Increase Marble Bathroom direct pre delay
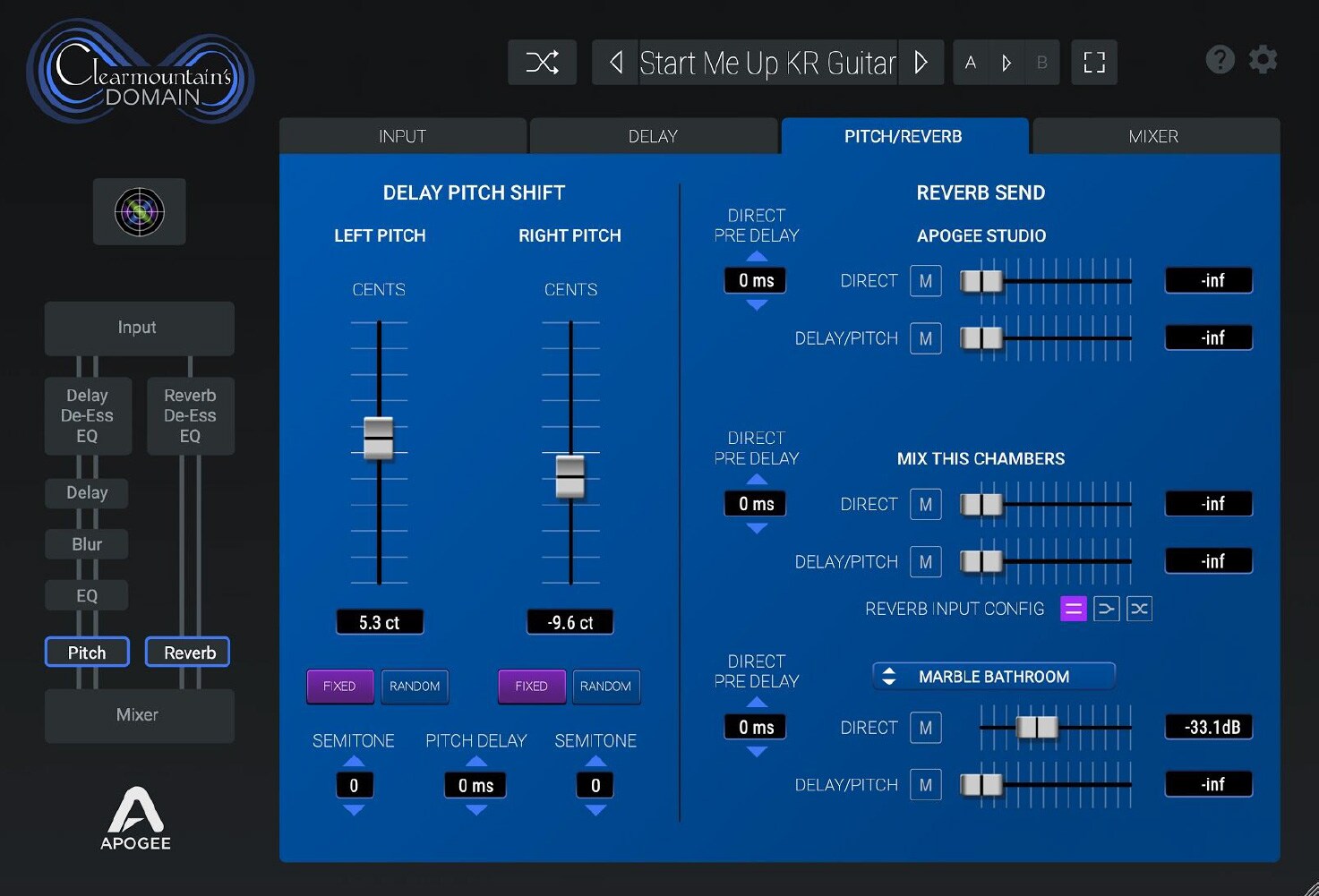This screenshot has height=896, width=1319. pos(757,704)
